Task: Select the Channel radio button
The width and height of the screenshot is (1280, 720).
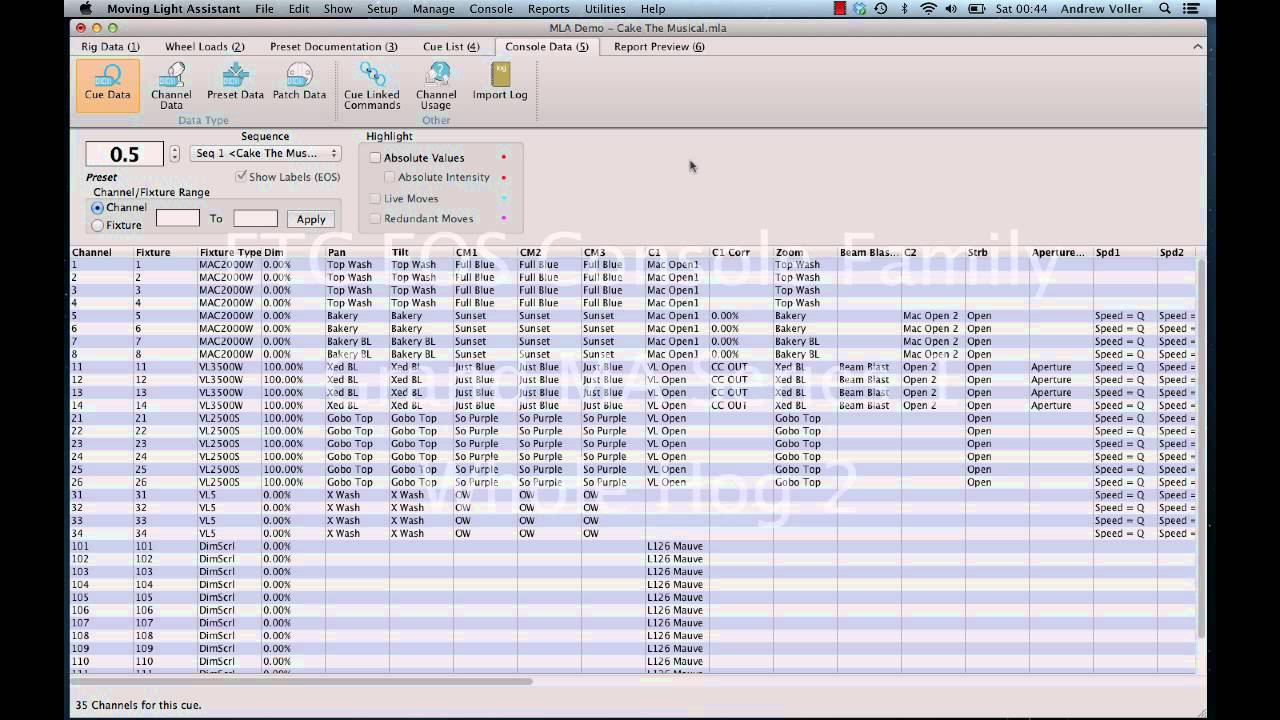Action: (x=97, y=208)
